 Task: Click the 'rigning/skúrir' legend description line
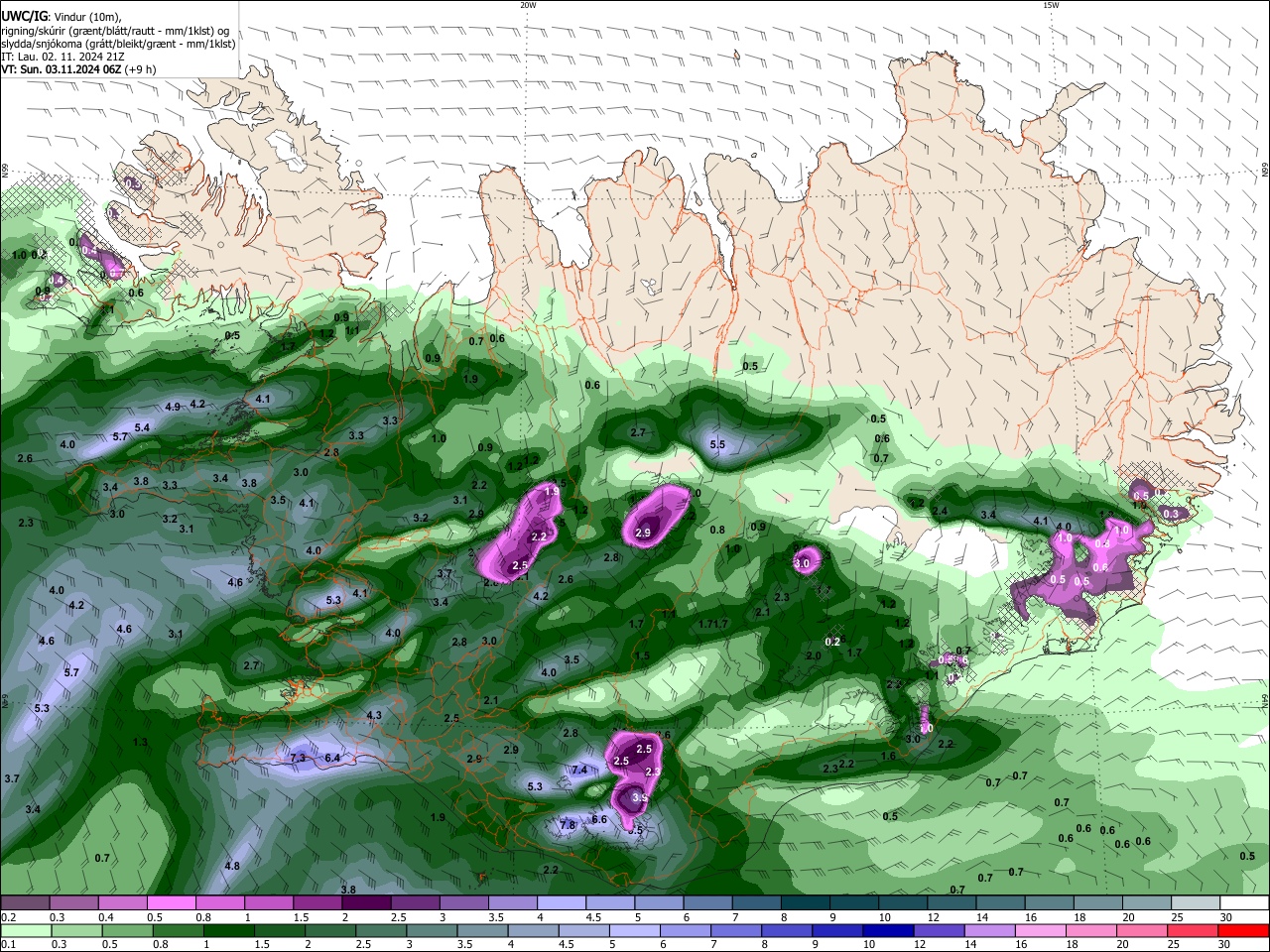coord(114,30)
